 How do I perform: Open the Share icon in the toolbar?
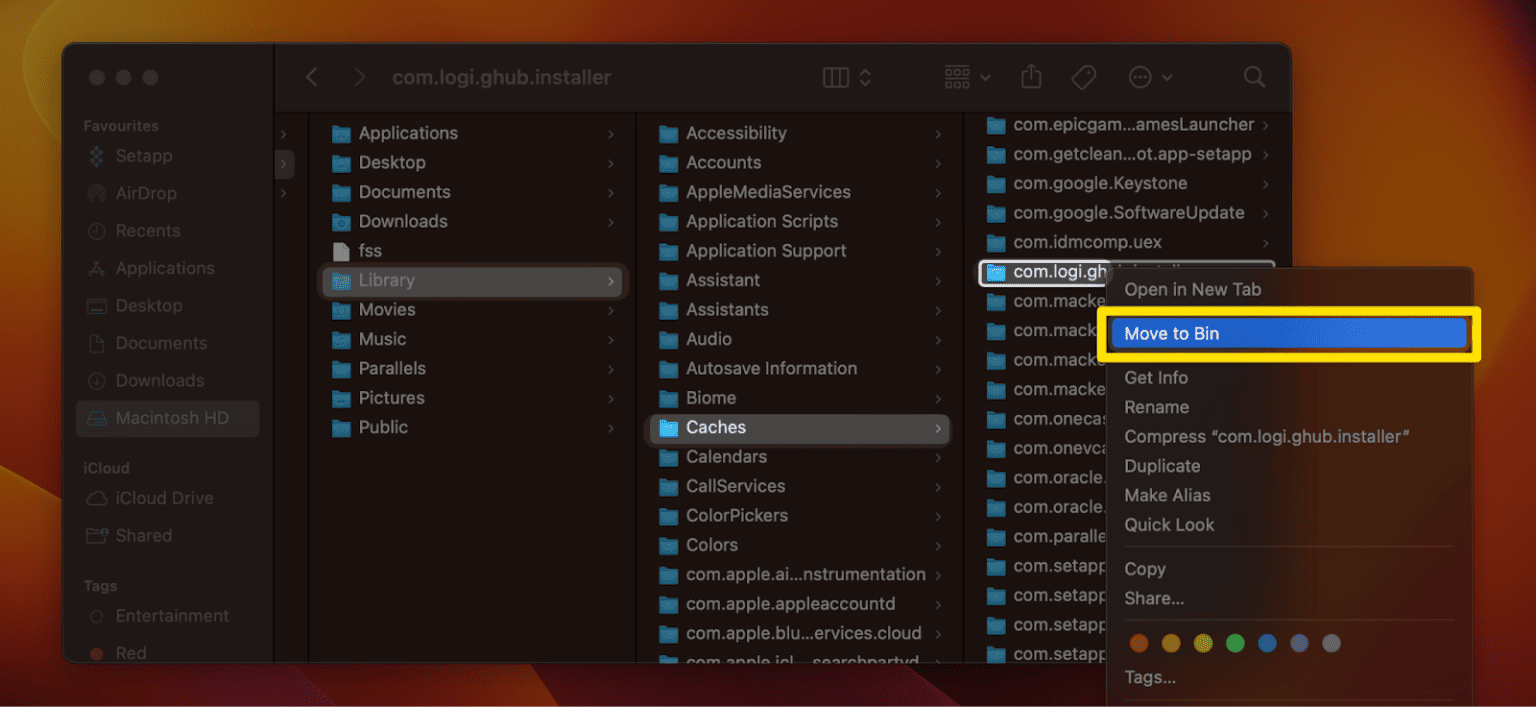click(x=1030, y=77)
